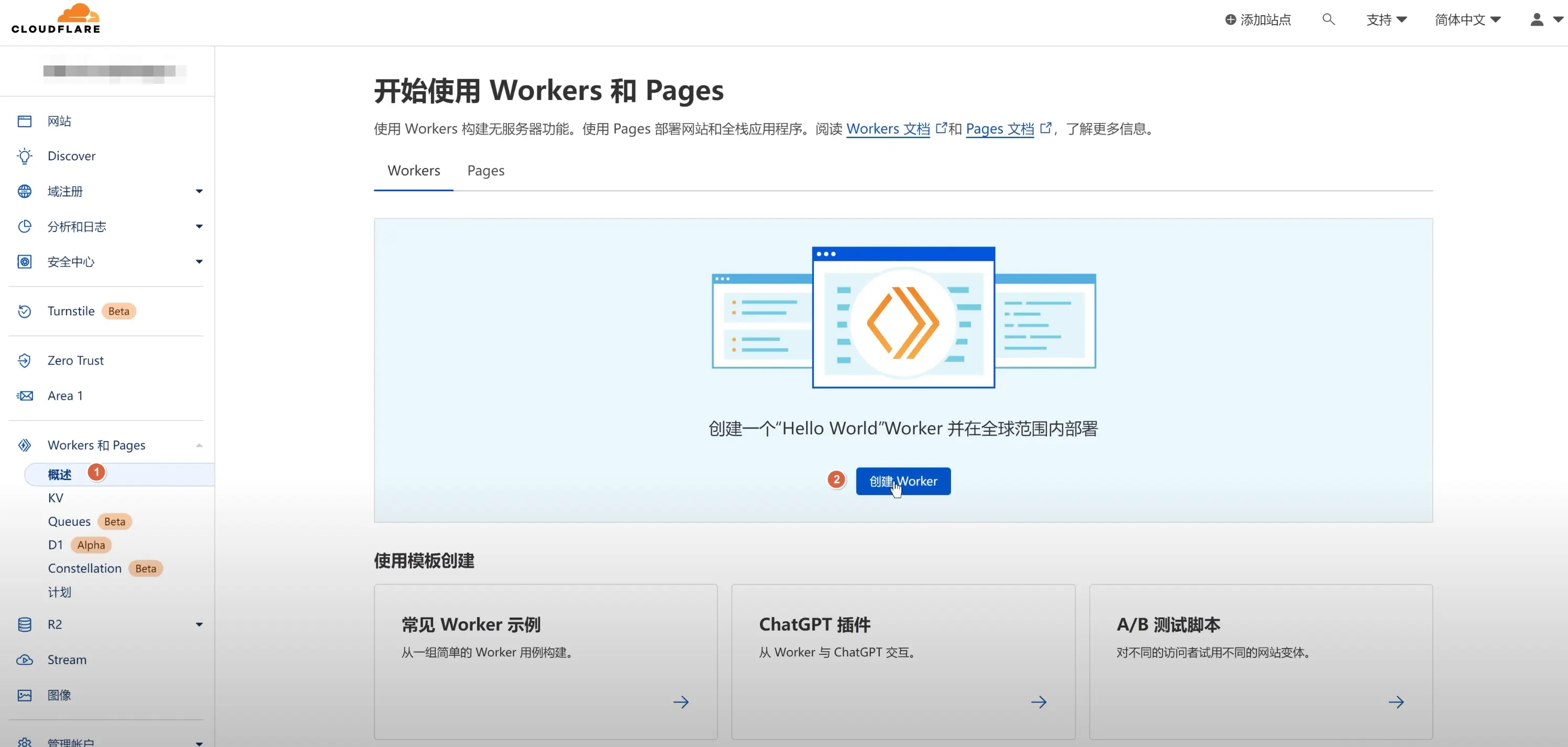Open the Queues submenu item

(x=69, y=522)
